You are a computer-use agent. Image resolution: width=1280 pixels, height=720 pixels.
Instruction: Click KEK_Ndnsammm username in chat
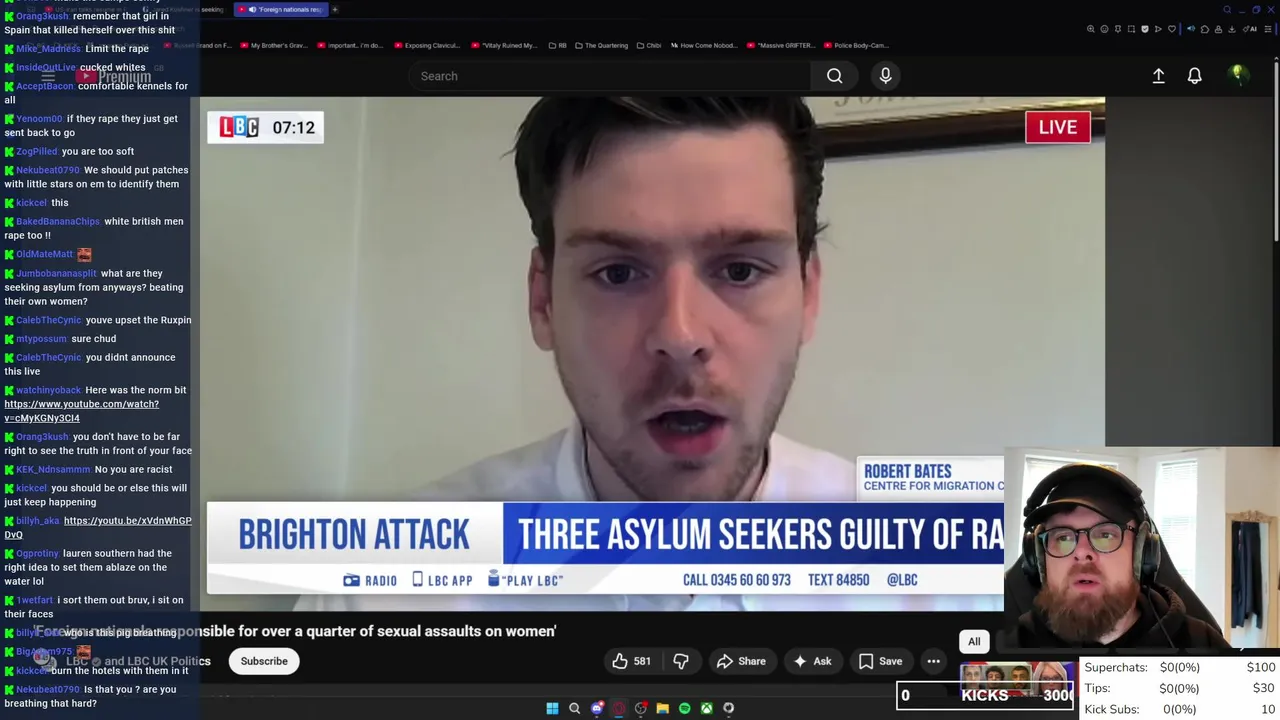(53, 469)
